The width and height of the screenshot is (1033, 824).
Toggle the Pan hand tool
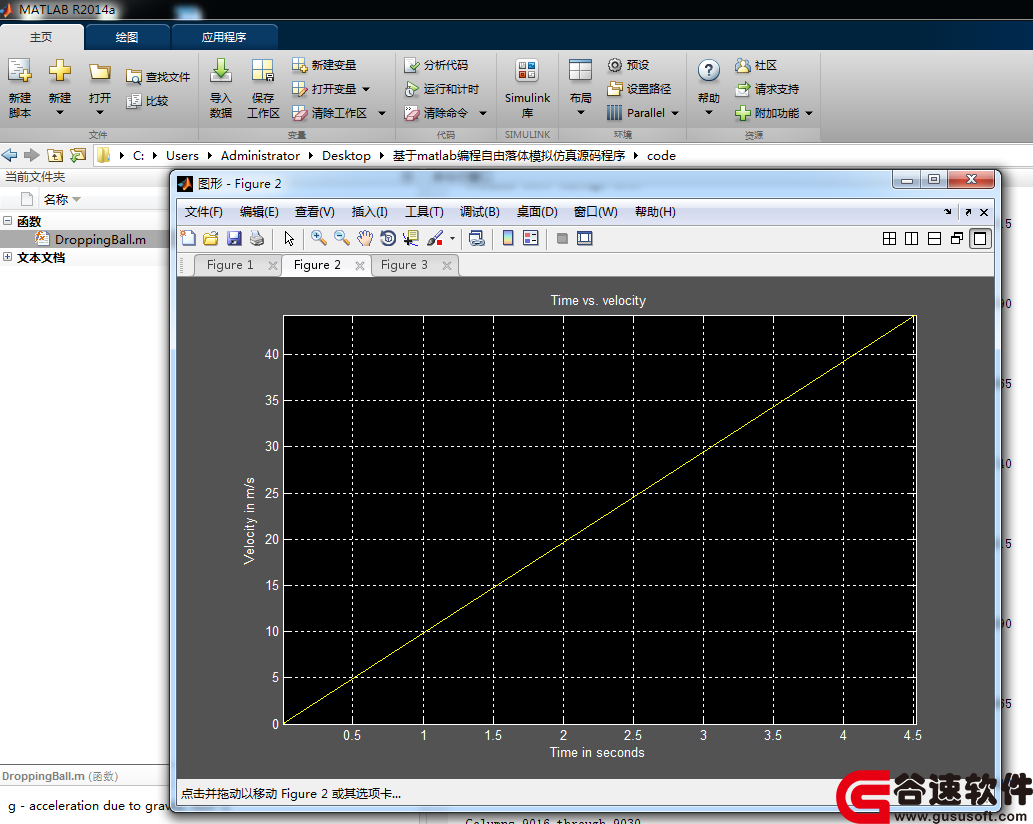pos(364,238)
